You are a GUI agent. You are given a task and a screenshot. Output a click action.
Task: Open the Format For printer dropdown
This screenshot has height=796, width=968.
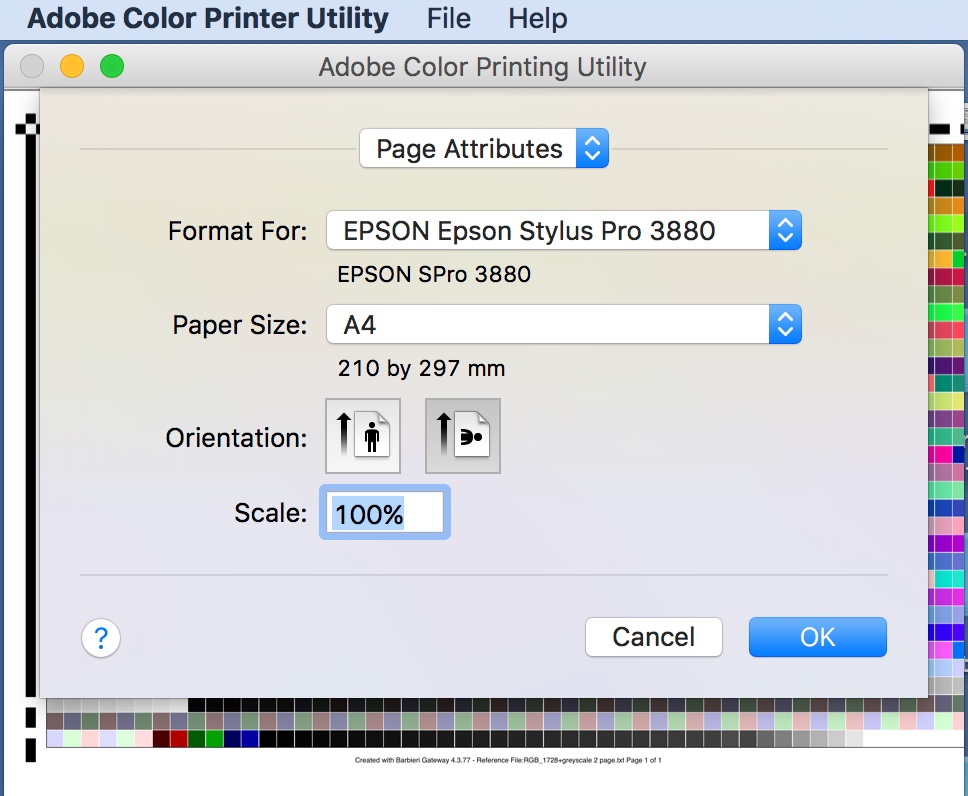(564, 230)
